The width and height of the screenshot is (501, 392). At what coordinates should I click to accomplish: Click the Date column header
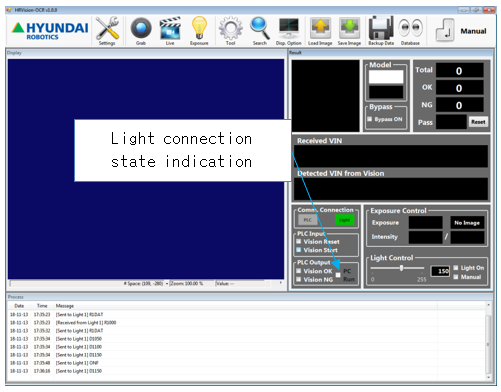19,306
